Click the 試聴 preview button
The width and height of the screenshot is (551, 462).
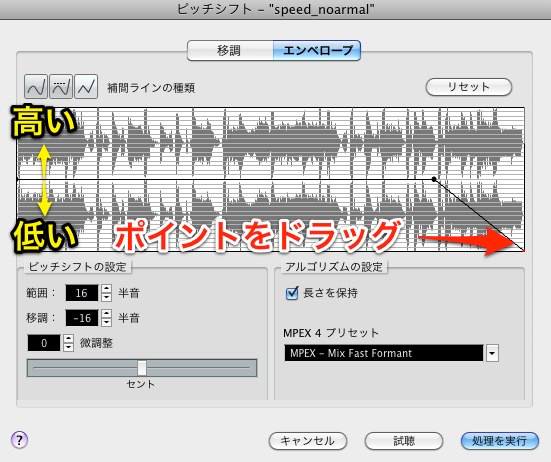tap(404, 441)
